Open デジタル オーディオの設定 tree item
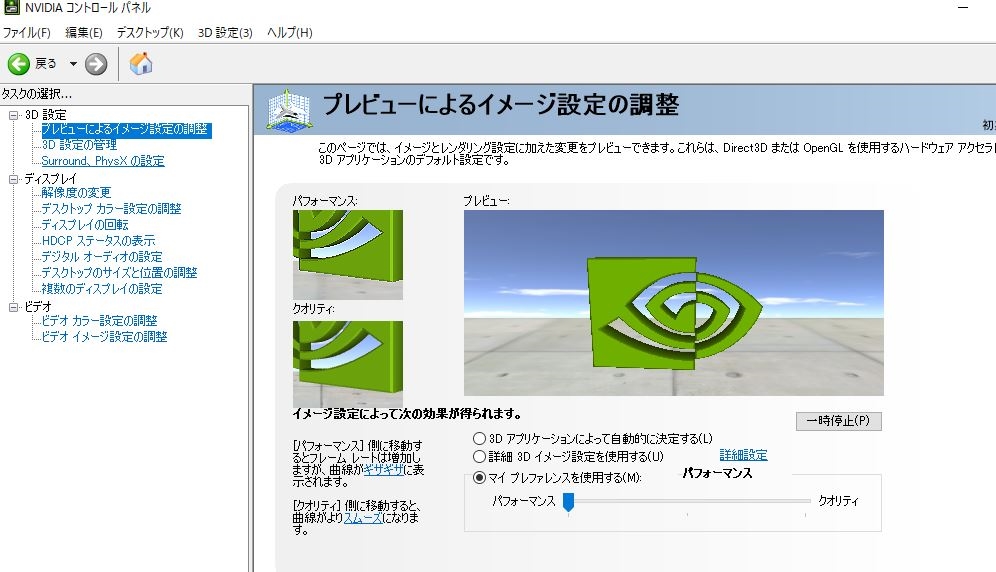The image size is (996, 572). tap(102, 257)
